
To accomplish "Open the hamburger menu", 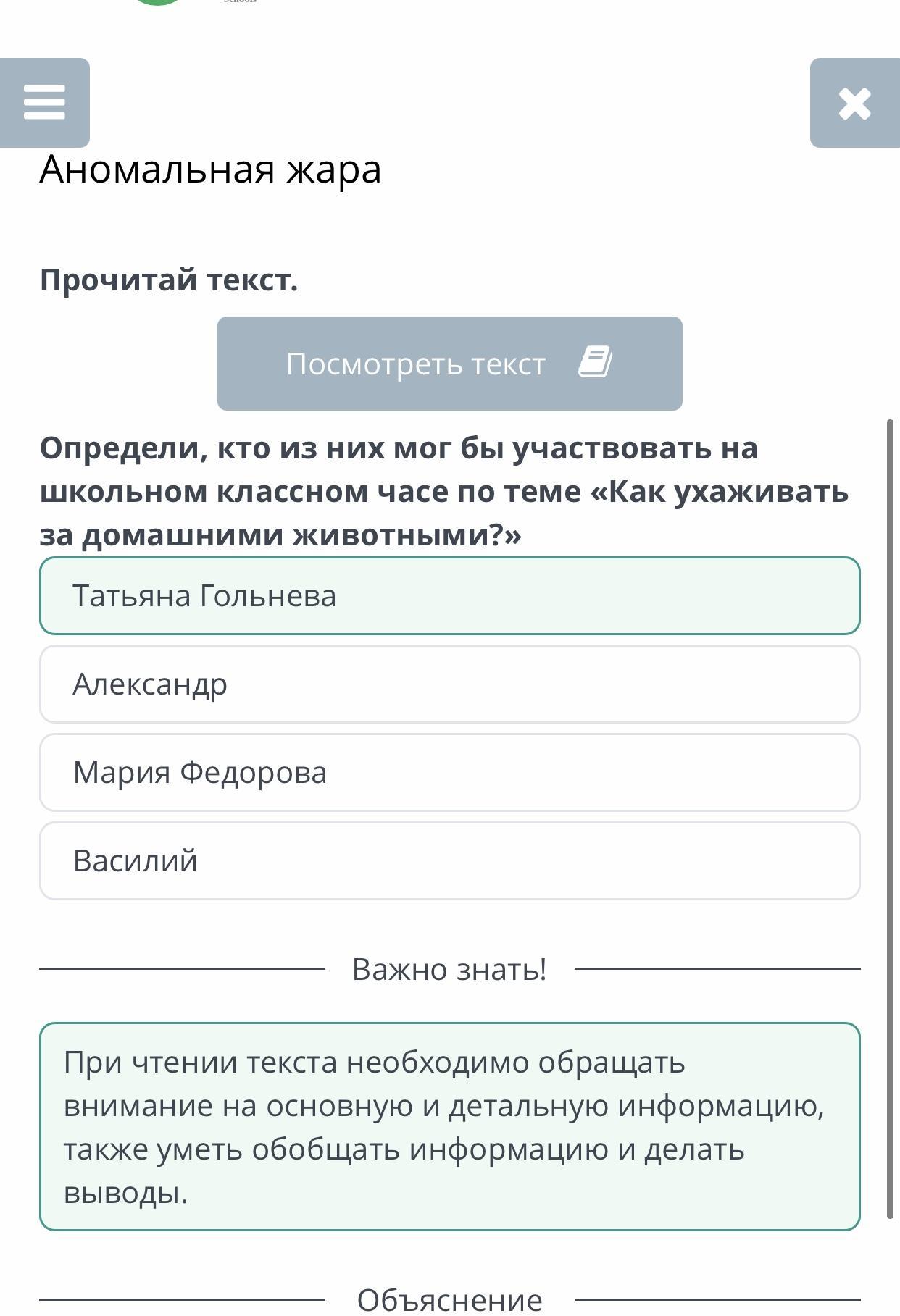I will (45, 103).
